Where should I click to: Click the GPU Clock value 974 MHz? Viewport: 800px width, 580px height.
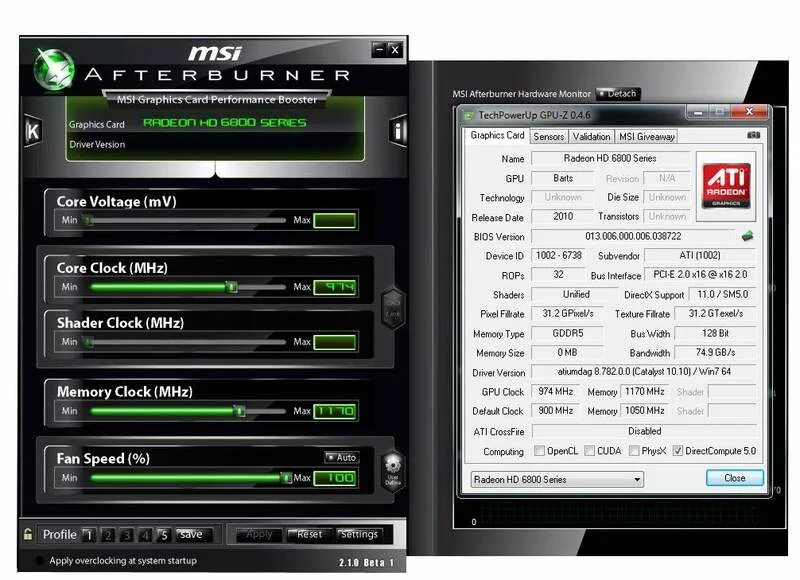(555, 391)
